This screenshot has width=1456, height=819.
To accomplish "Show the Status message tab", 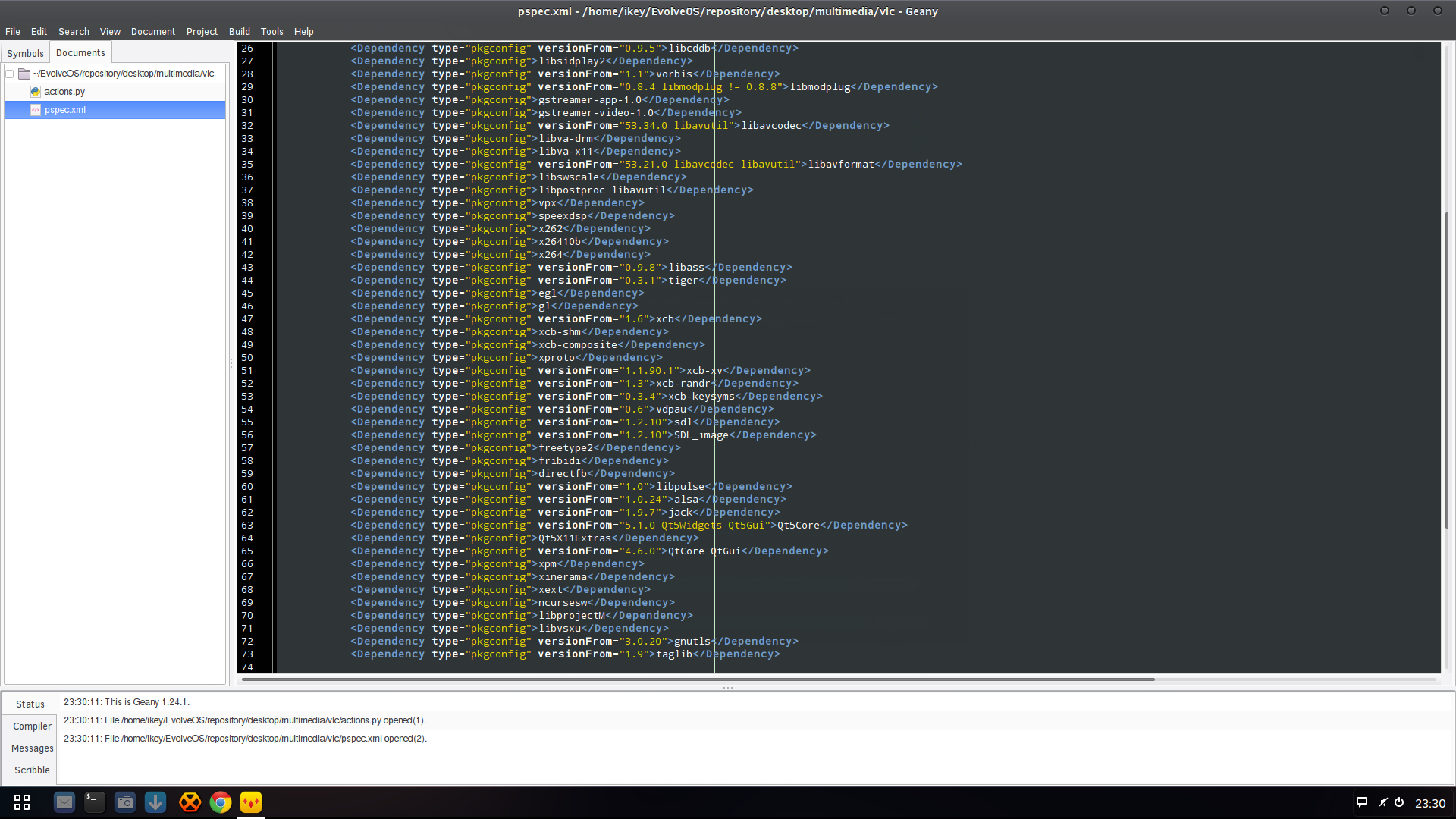I will (30, 704).
